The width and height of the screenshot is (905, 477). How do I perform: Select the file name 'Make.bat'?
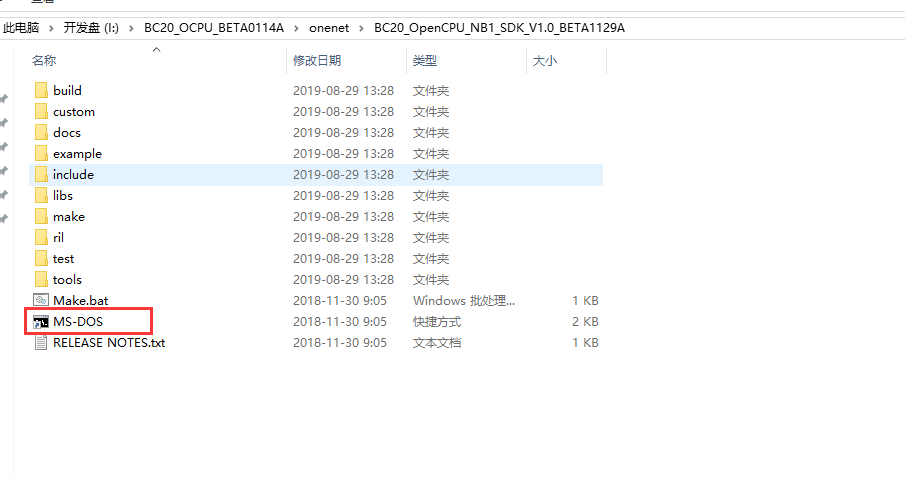pyautogui.click(x=81, y=300)
